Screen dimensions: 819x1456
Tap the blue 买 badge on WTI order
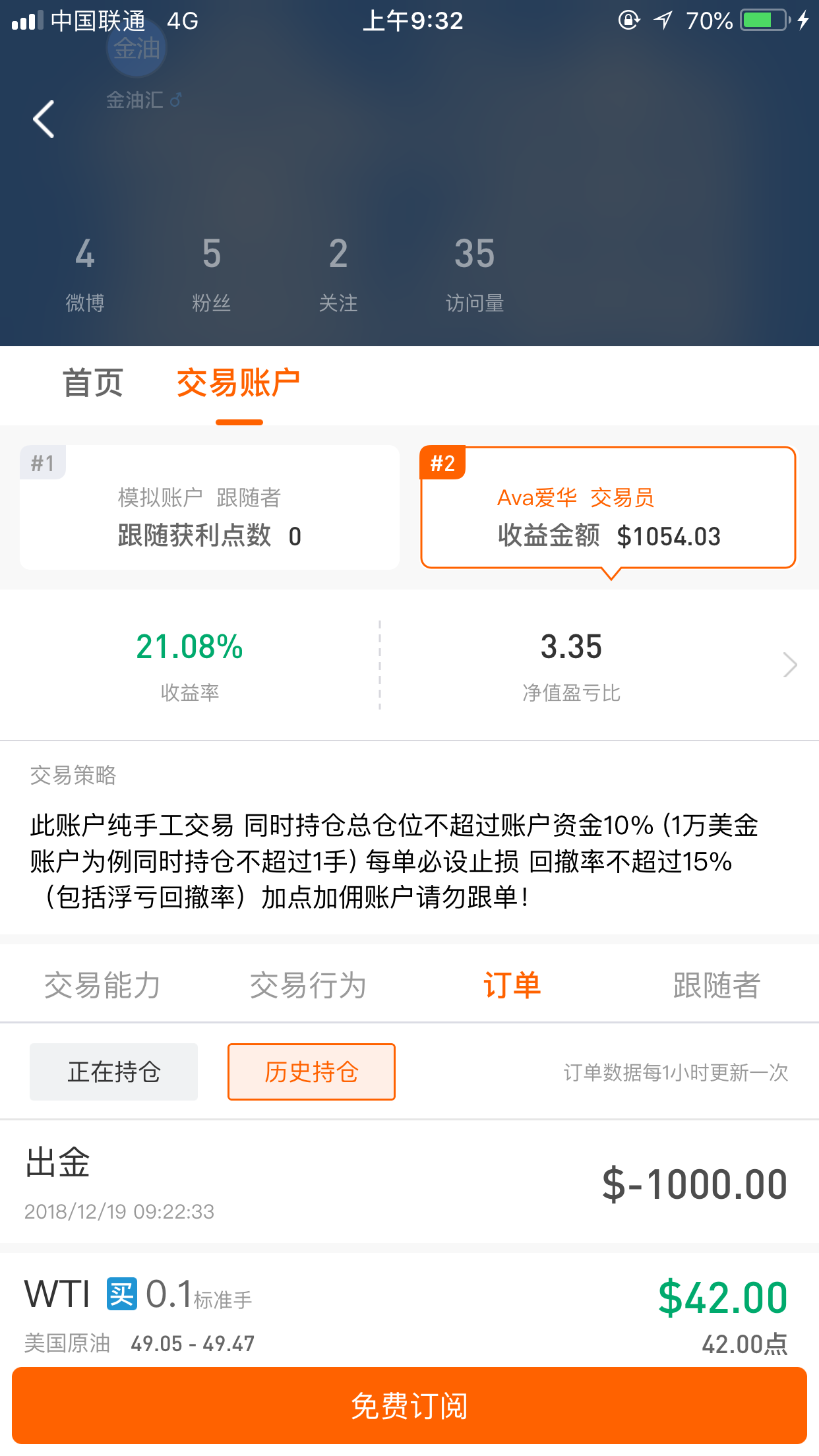point(122,1294)
